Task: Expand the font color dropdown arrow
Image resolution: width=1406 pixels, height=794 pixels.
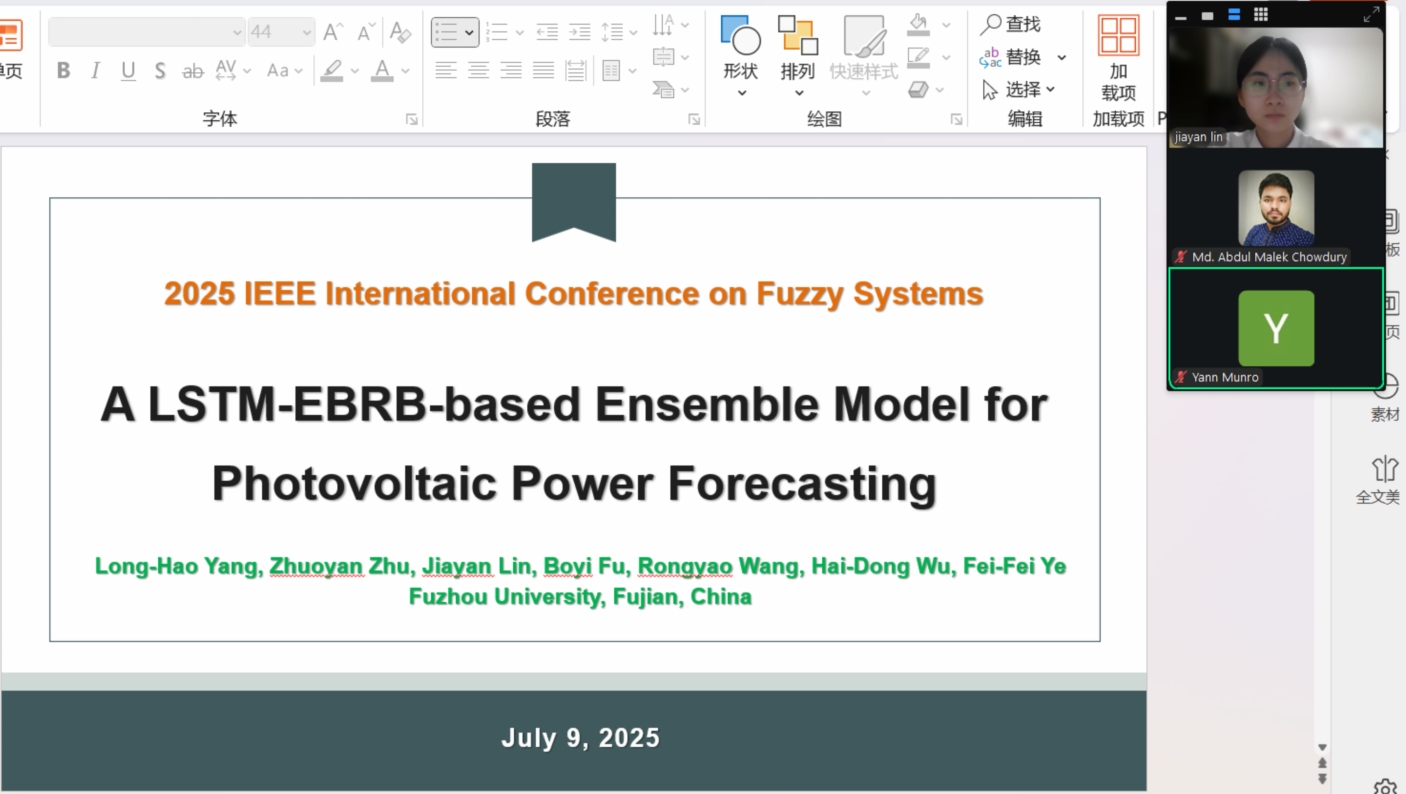Action: click(405, 71)
